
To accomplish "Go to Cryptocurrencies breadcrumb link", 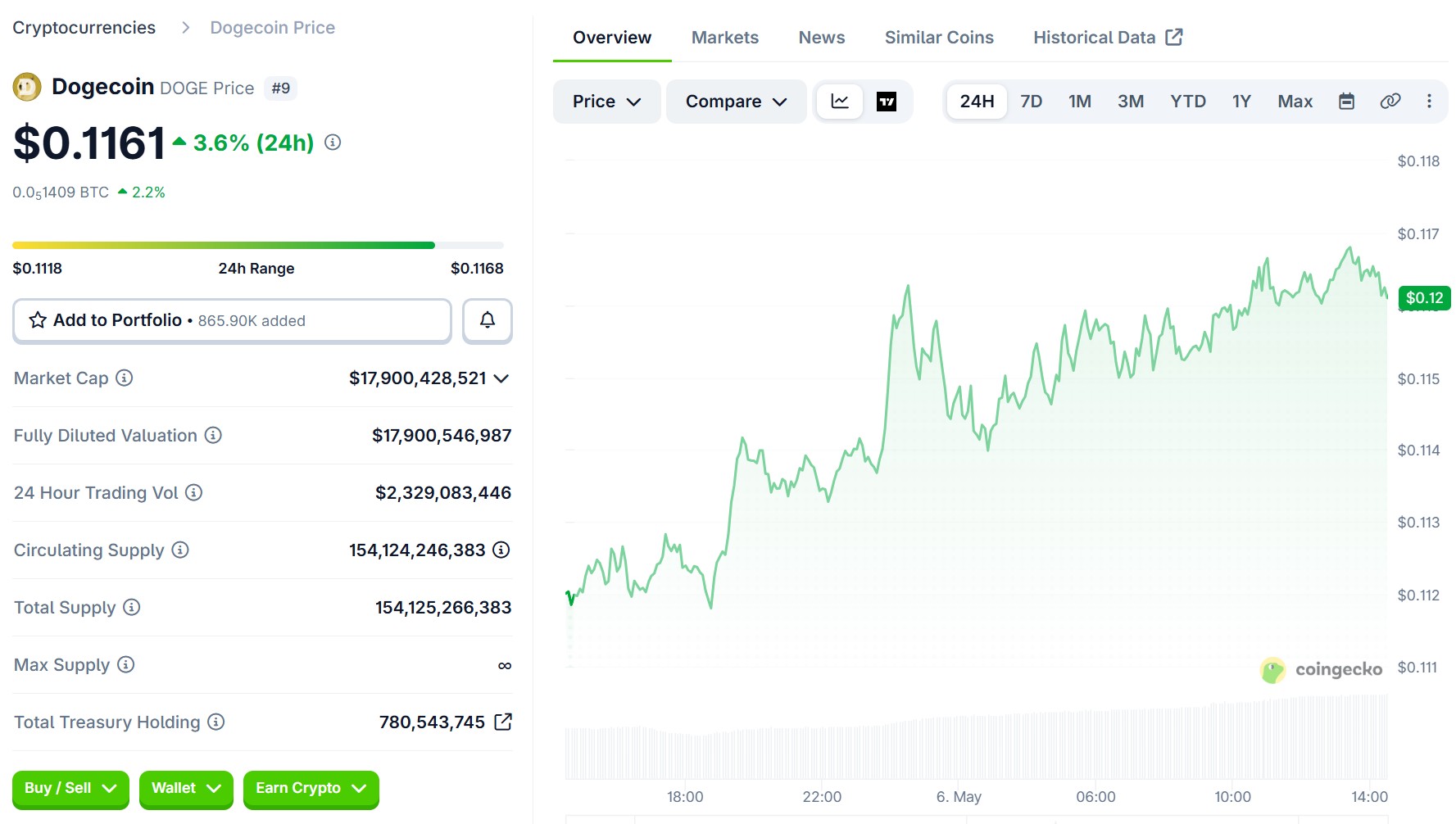I will [84, 28].
